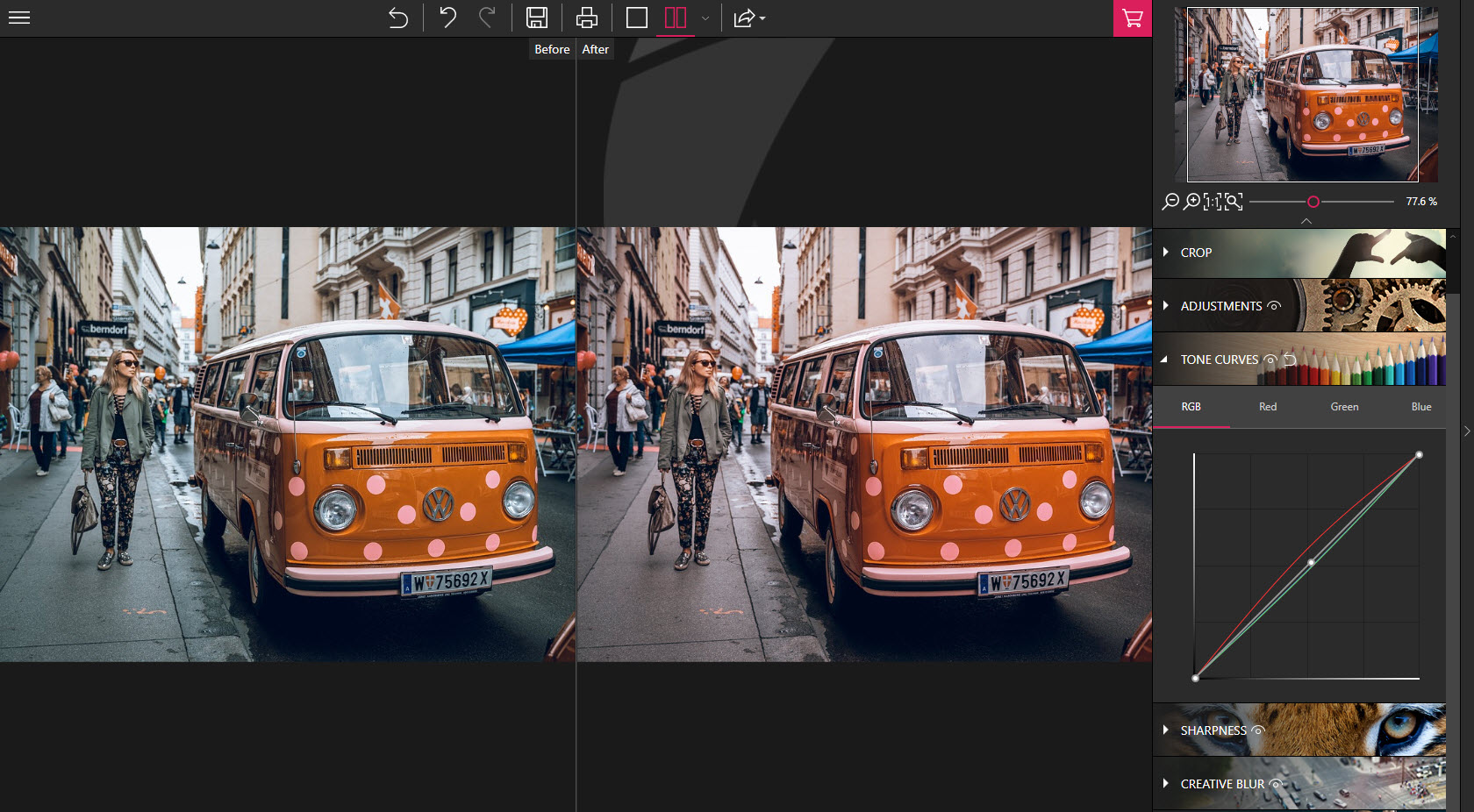Screen dimensions: 1474x812
Task: Select the split before/after view icon
Action: pyautogui.click(x=676, y=18)
